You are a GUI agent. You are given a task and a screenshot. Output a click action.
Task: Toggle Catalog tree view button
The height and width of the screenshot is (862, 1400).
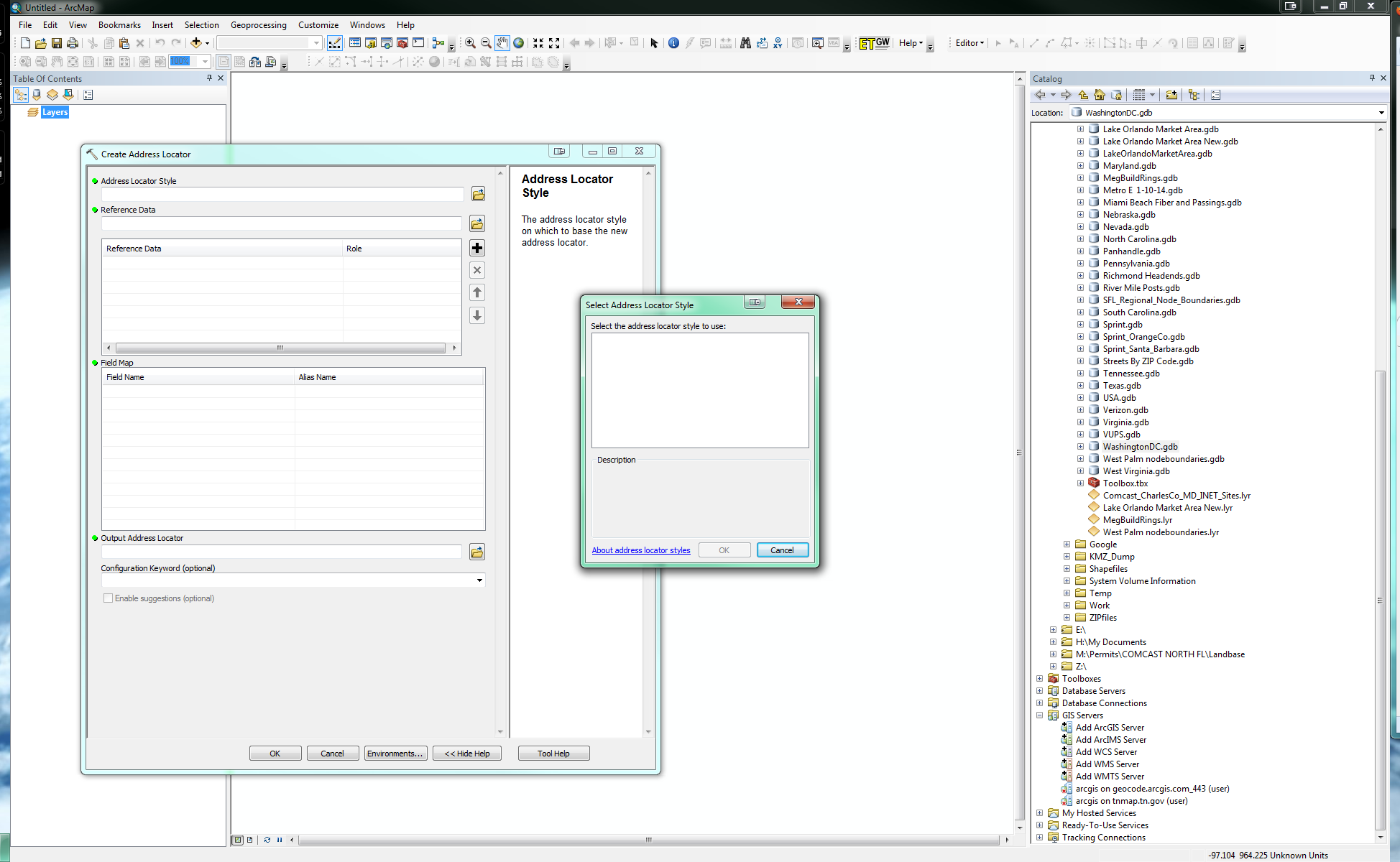(1194, 95)
